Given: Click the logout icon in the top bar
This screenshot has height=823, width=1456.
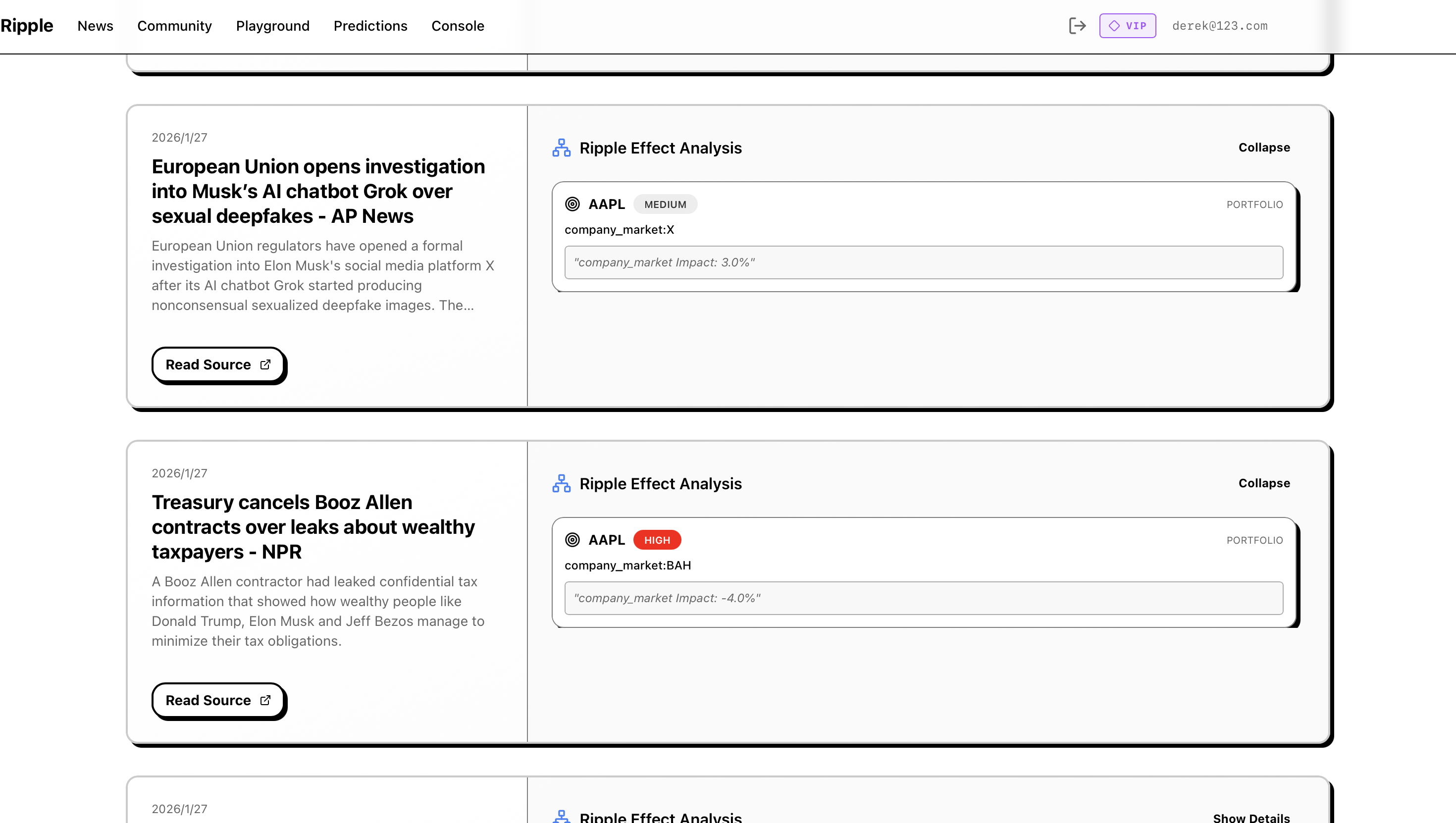Looking at the screenshot, I should click(x=1077, y=25).
